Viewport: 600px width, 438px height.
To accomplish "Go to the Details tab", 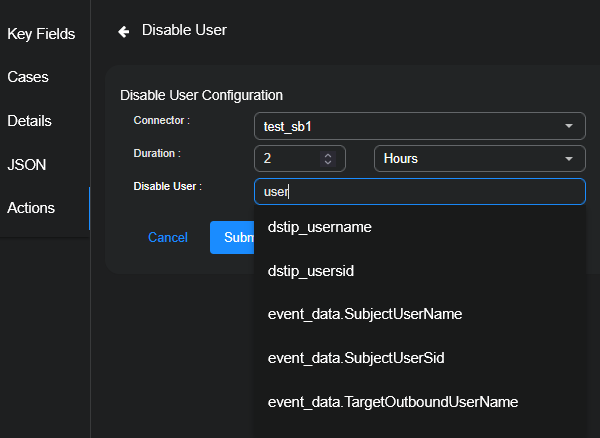I will click(30, 121).
